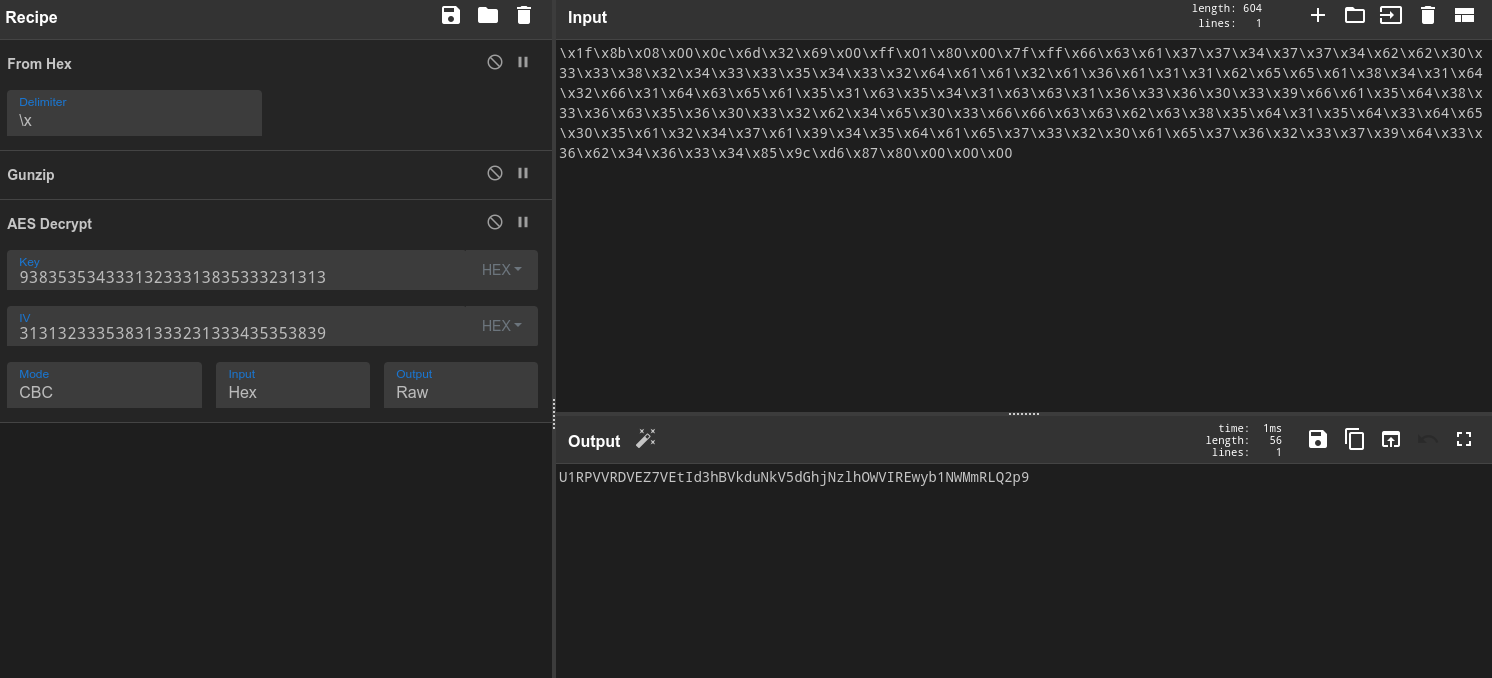Load a recipe via the folder icon

pyautogui.click(x=488, y=15)
